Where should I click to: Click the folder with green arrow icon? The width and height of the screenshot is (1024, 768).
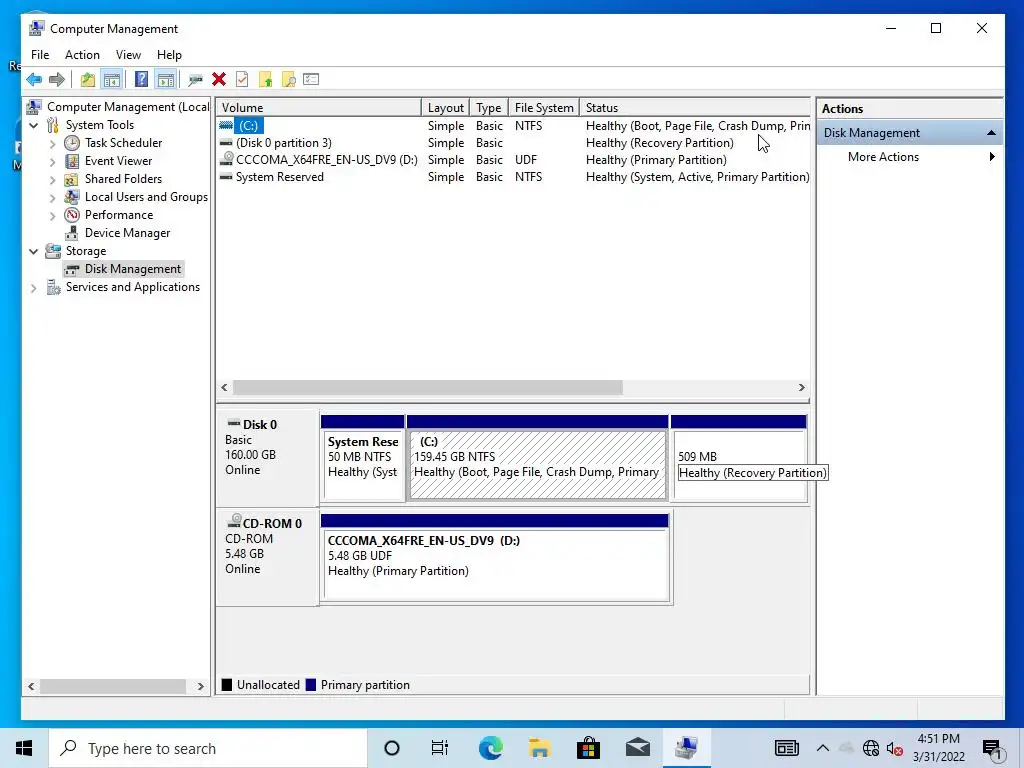point(265,80)
